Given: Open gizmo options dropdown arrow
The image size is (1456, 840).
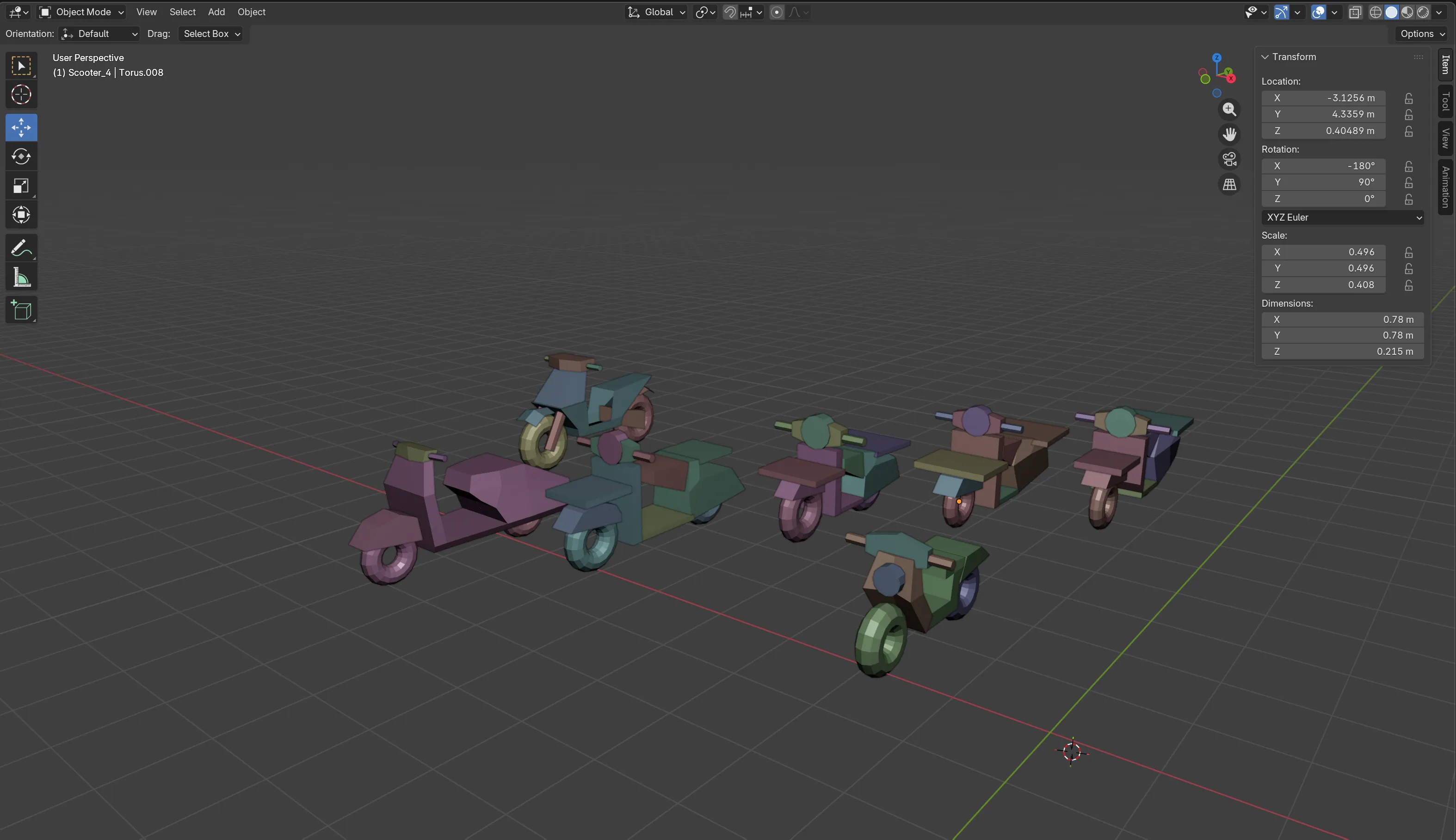Looking at the screenshot, I should tap(1297, 12).
